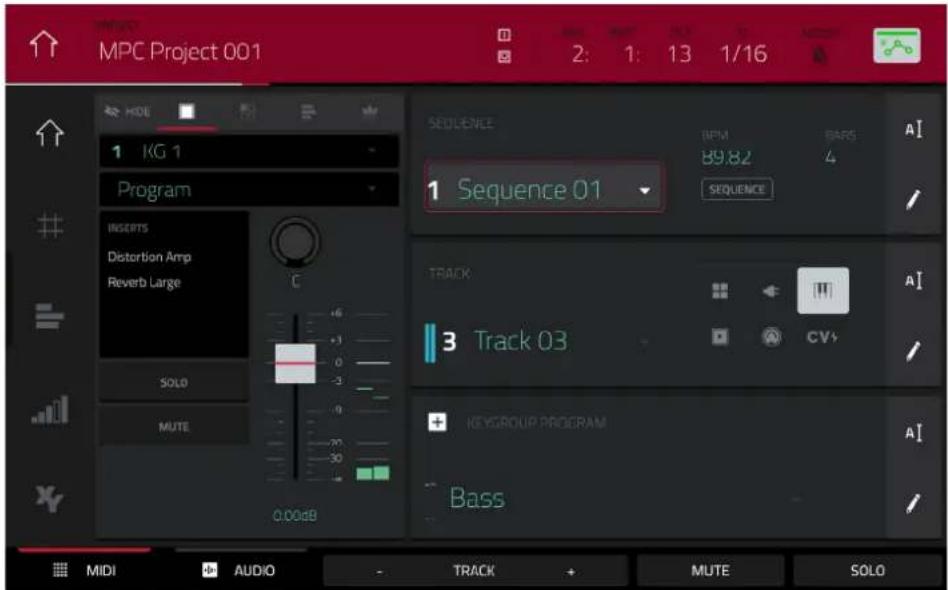Select Clip program track type icon
Screen dimensions: 948x590
(x=719, y=337)
